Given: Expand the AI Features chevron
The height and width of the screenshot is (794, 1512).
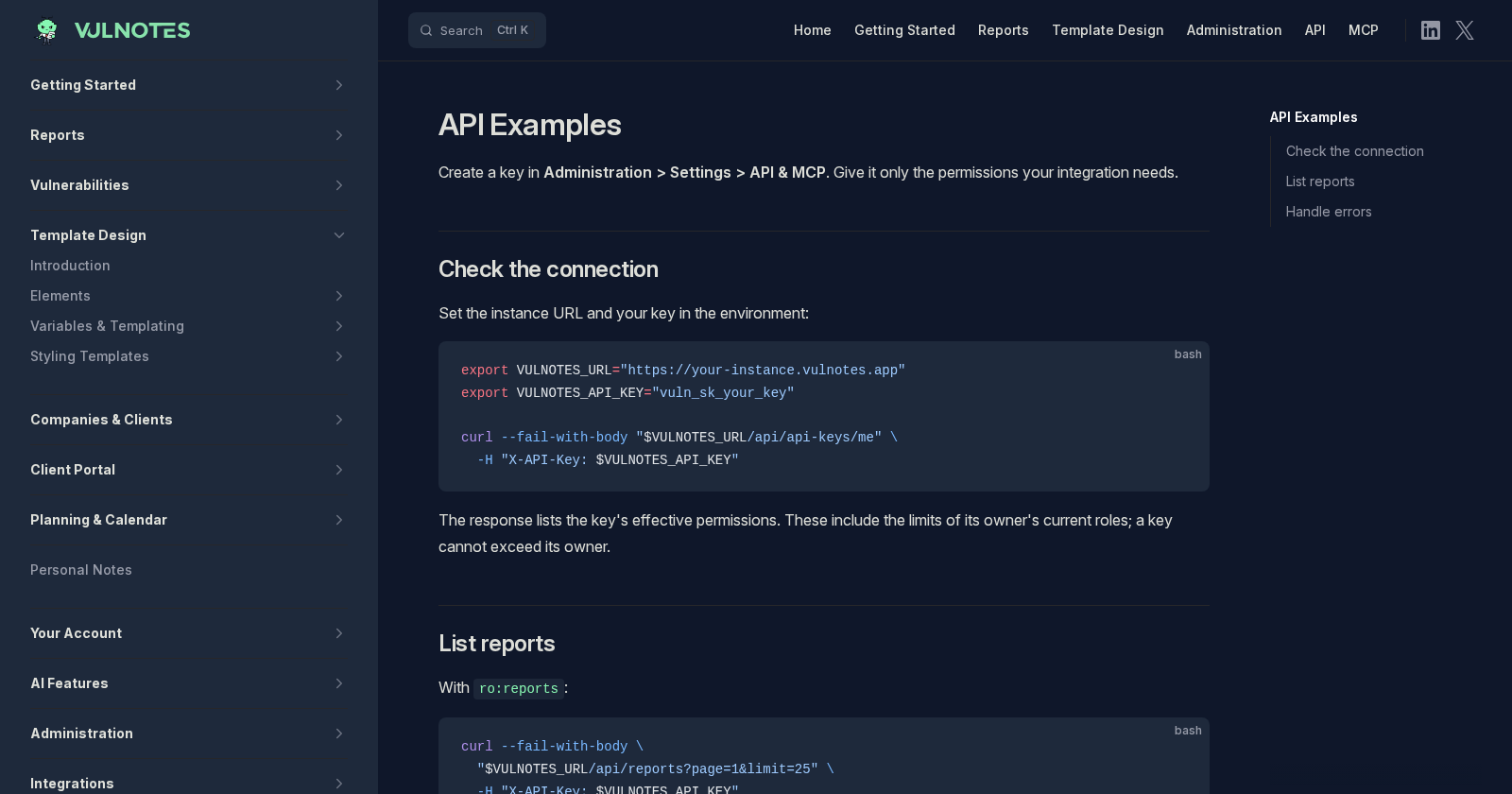Looking at the screenshot, I should (x=339, y=683).
